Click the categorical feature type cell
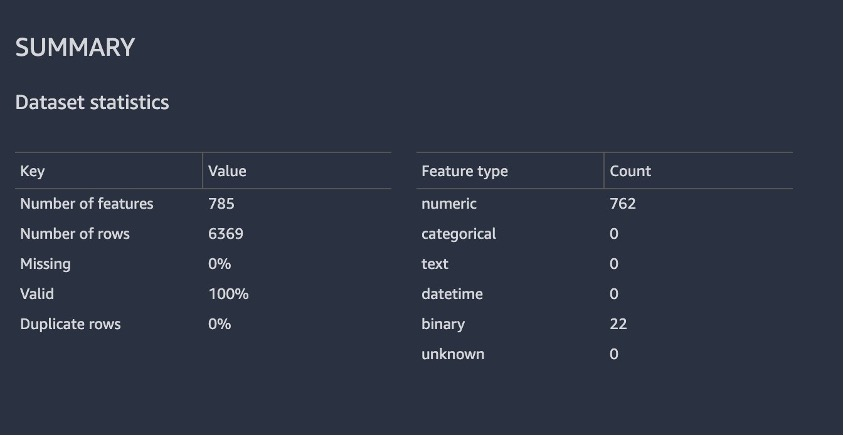 point(459,234)
